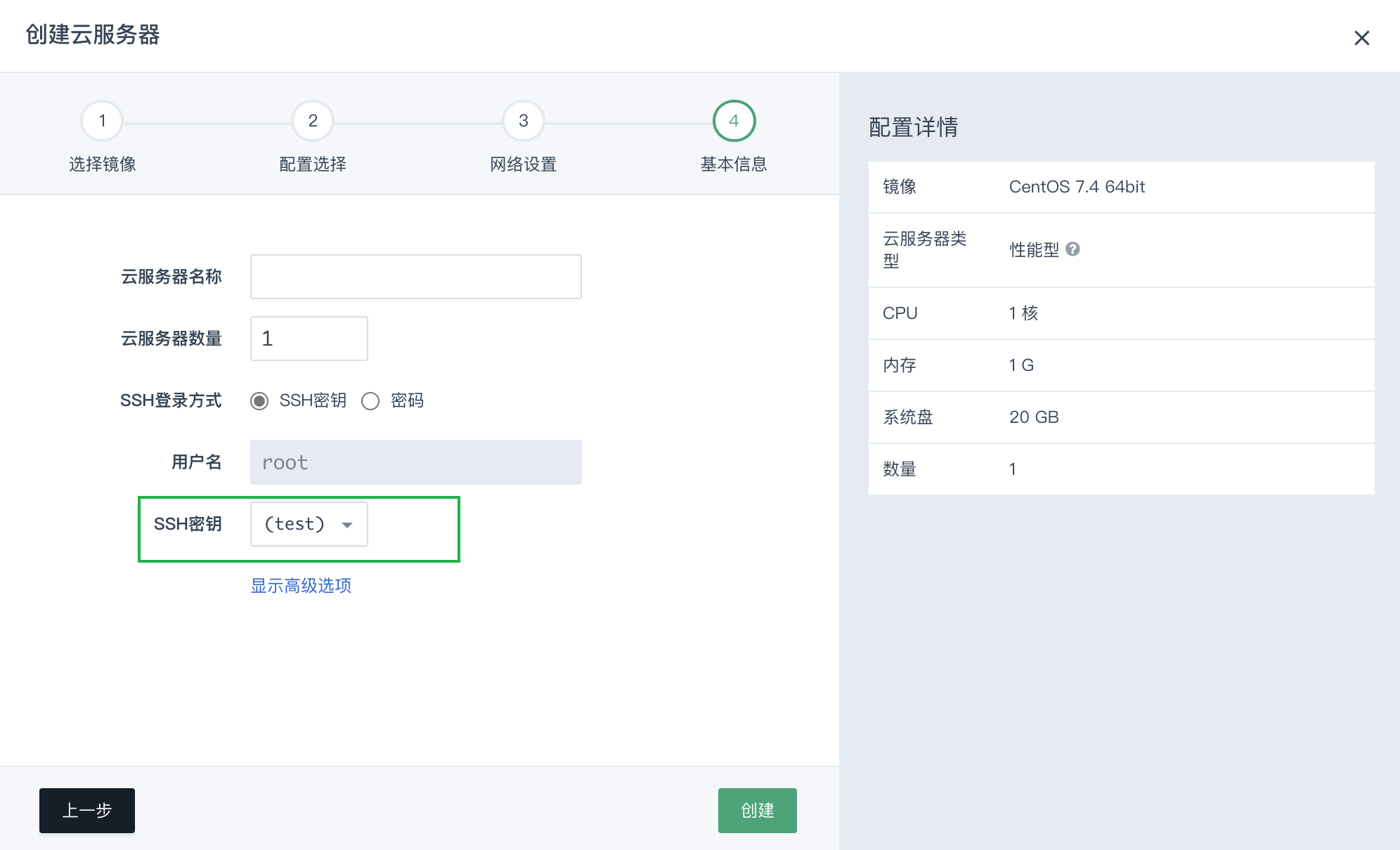Viewport: 1400px width, 850px height.
Task: Click step 3 icon 网络设置
Action: pos(522,121)
